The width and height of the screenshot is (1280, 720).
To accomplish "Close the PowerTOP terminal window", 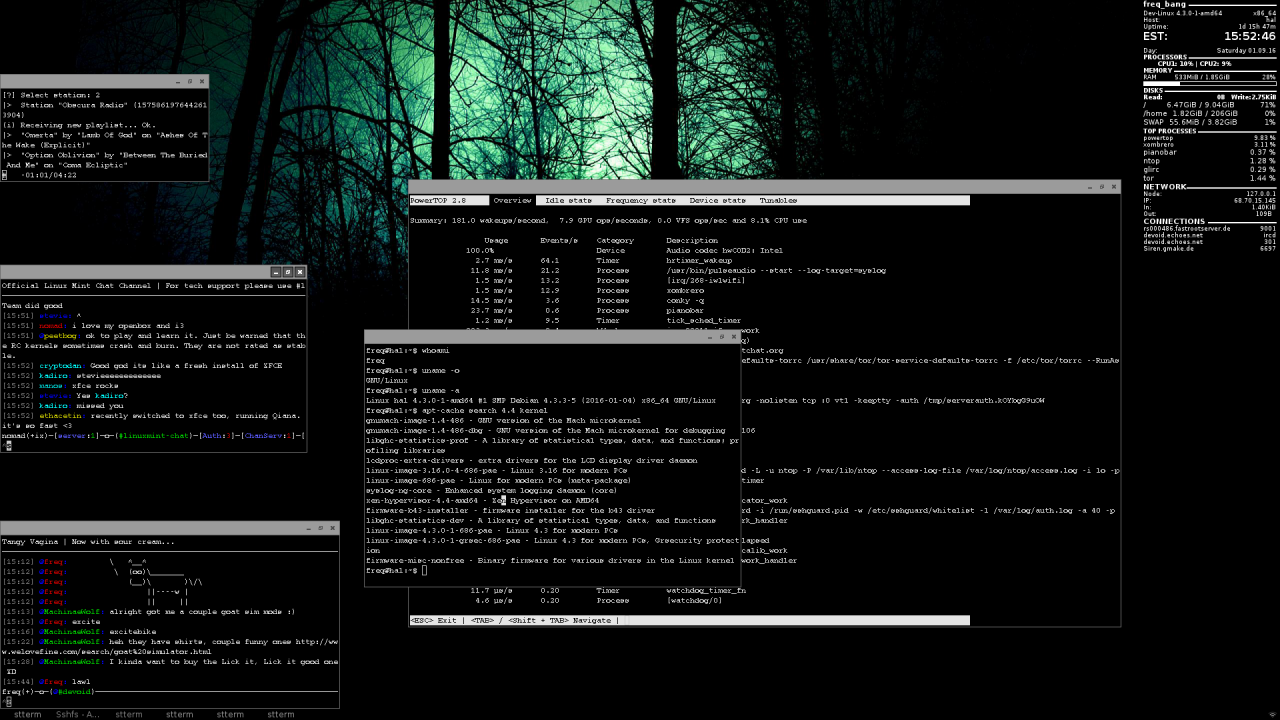I will (x=1113, y=187).
